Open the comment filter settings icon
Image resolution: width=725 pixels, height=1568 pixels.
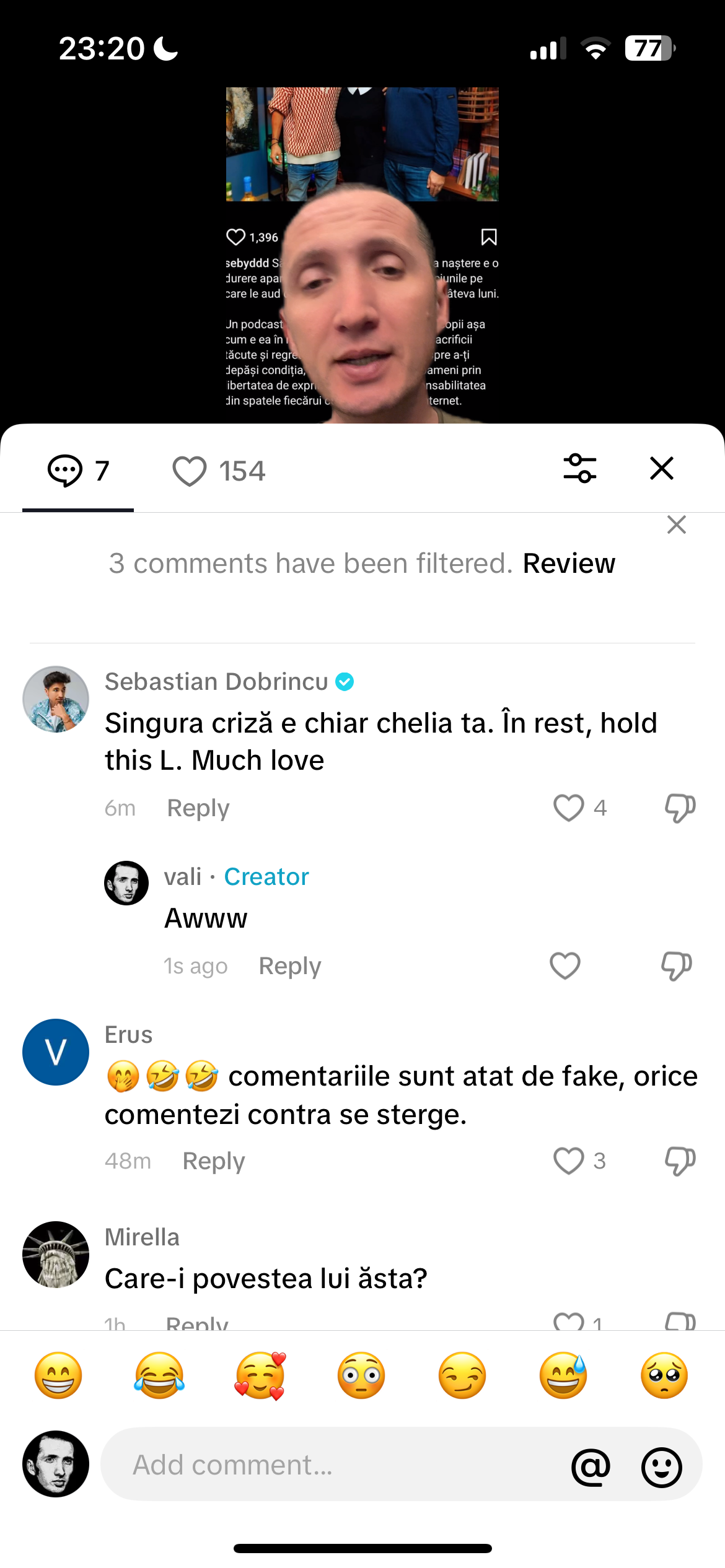579,468
